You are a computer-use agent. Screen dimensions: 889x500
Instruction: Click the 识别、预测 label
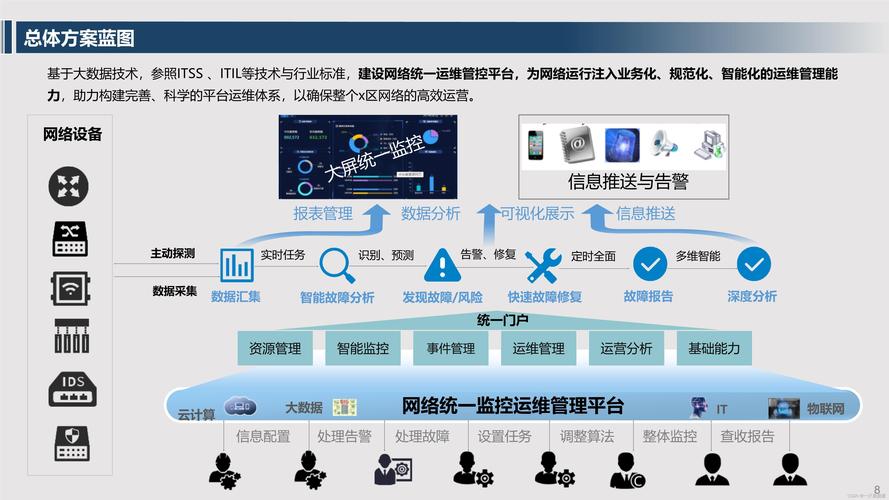(386, 255)
